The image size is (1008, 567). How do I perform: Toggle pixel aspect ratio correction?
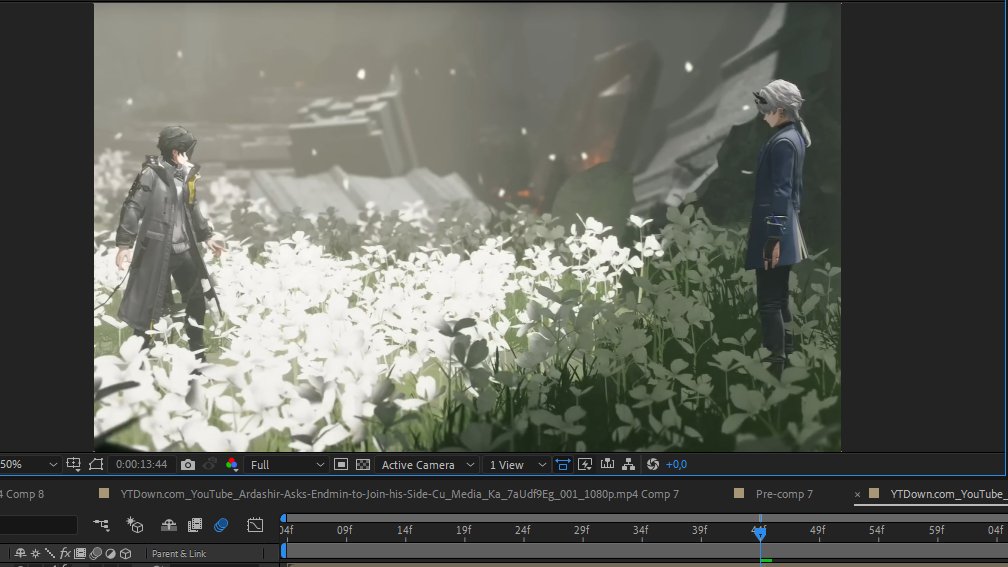coord(562,464)
